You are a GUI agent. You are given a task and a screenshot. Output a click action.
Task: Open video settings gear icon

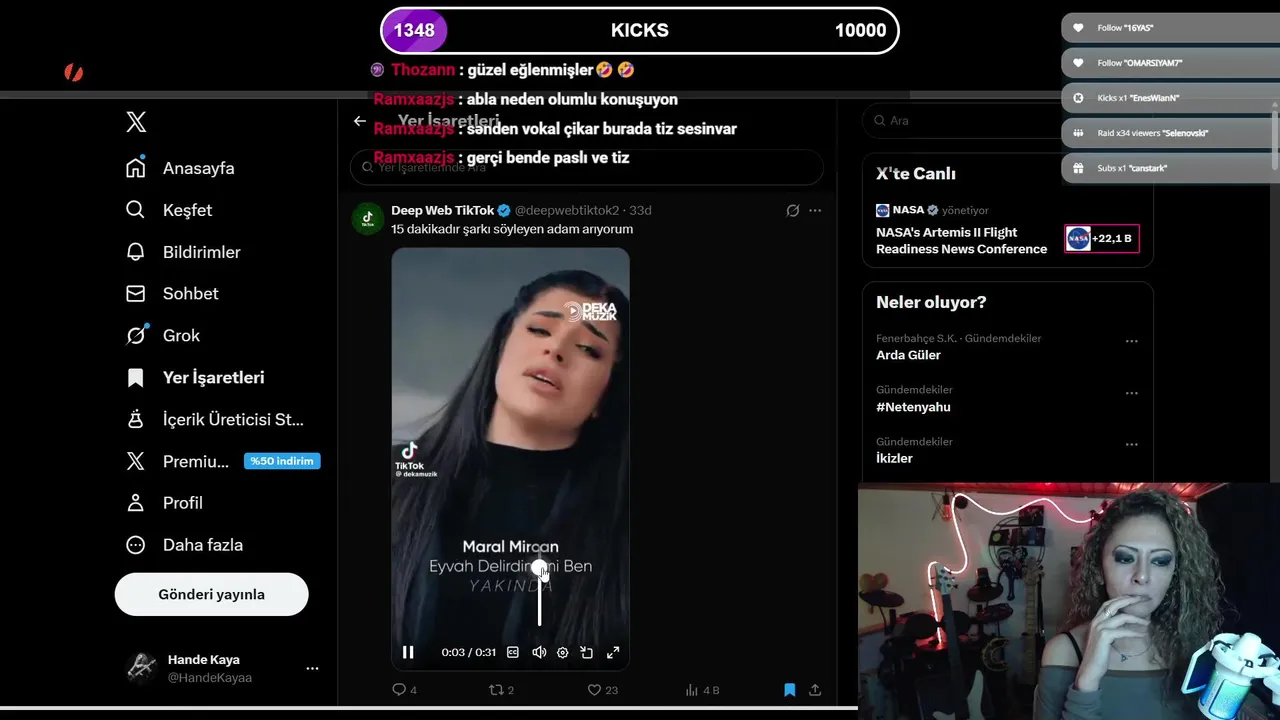pyautogui.click(x=563, y=652)
